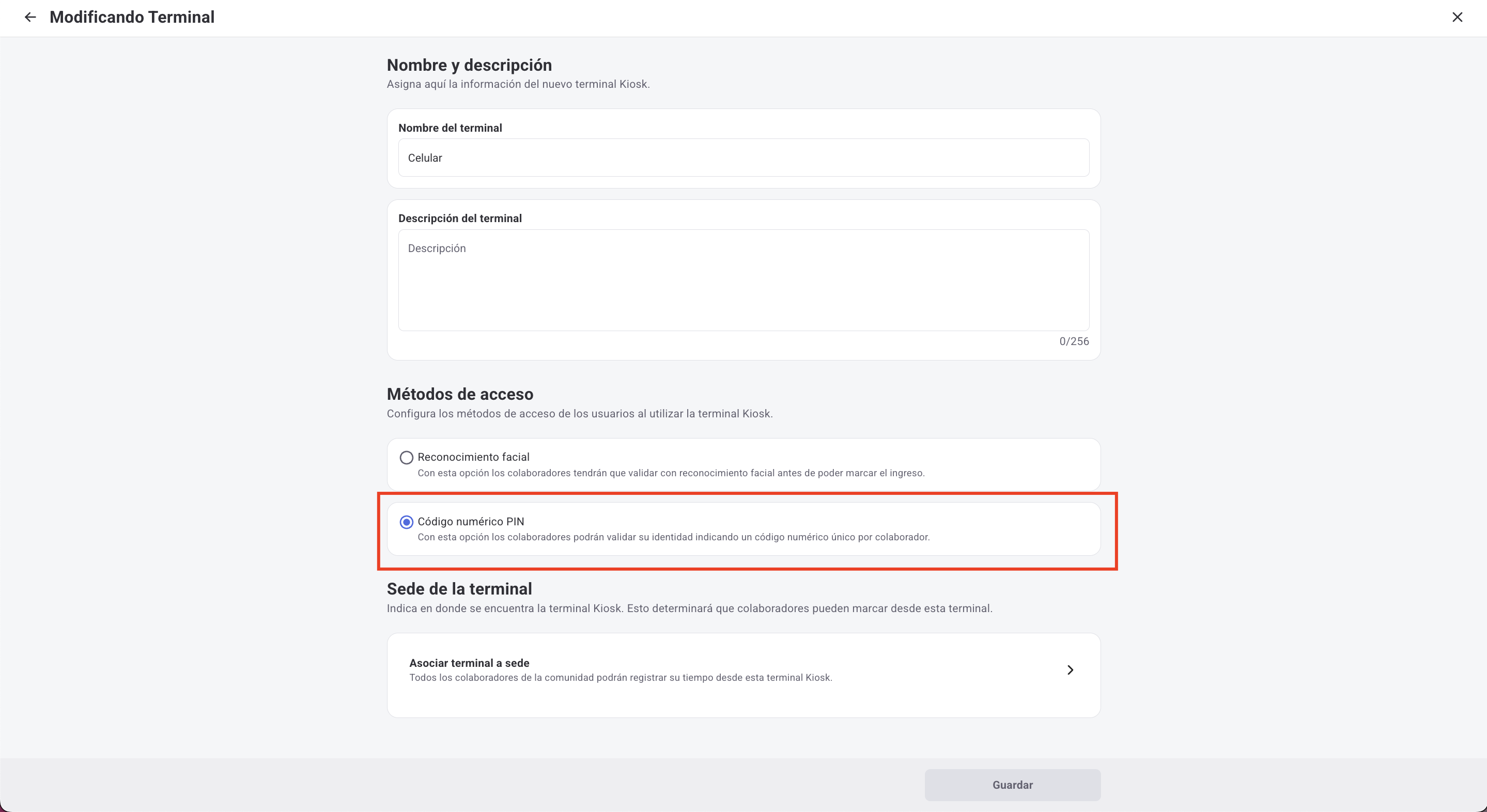
Task: Click the back arrow beside Modificando Terminal
Action: coord(30,18)
